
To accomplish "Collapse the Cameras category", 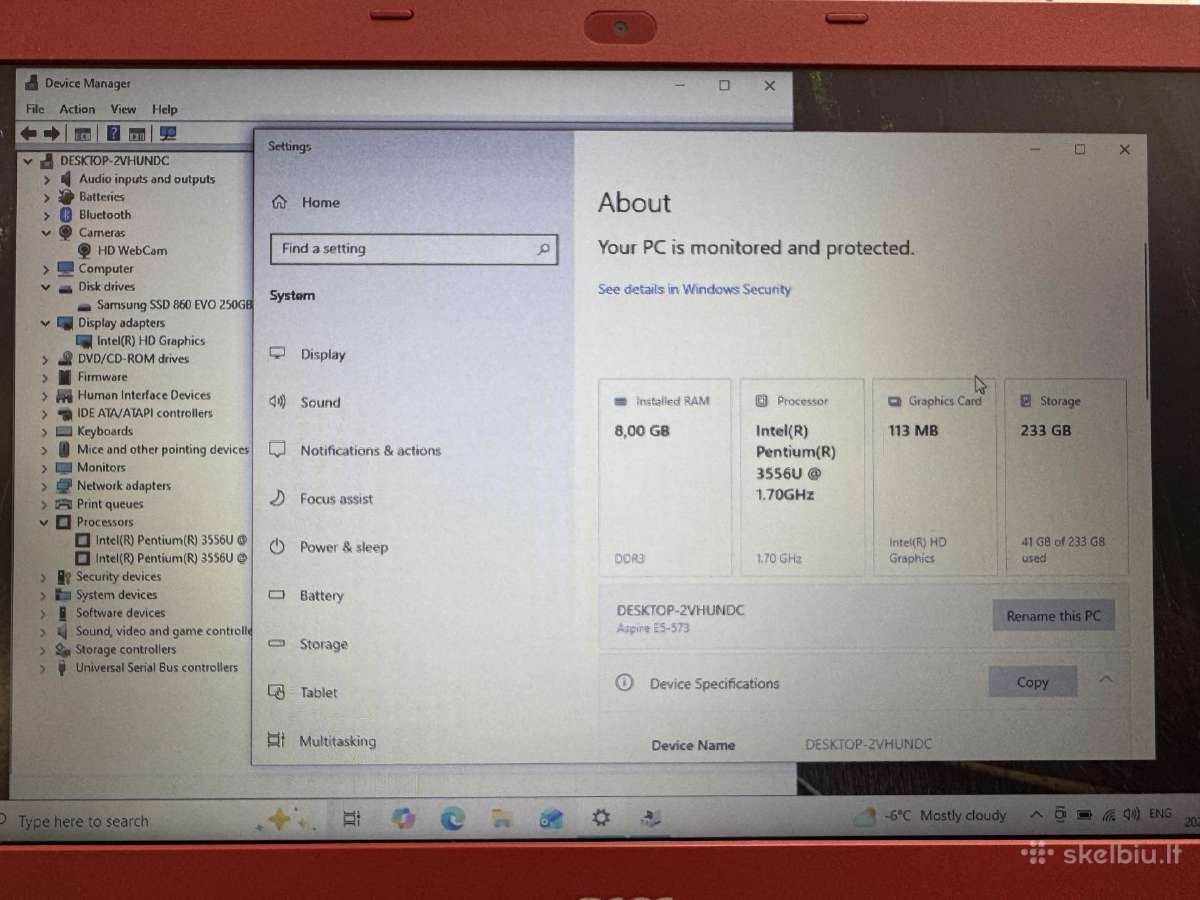I will coord(46,233).
